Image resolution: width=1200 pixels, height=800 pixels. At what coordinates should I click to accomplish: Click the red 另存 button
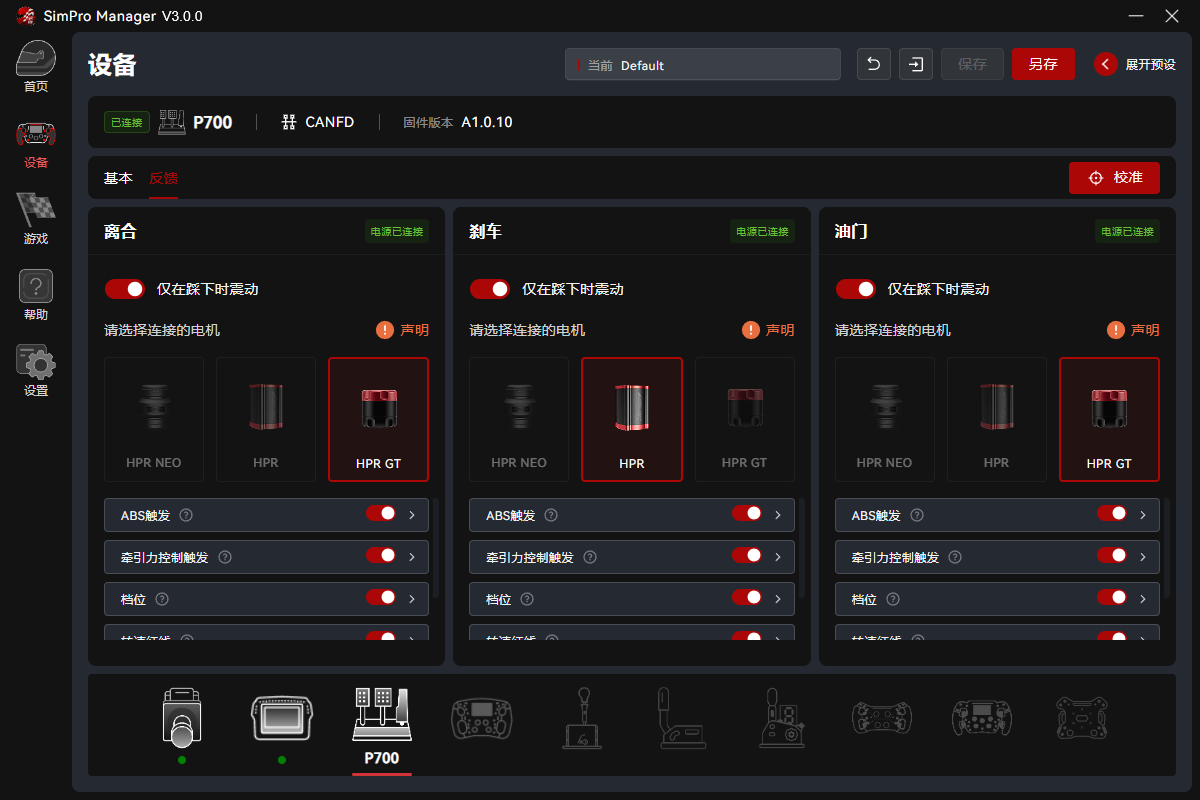[x=1043, y=64]
